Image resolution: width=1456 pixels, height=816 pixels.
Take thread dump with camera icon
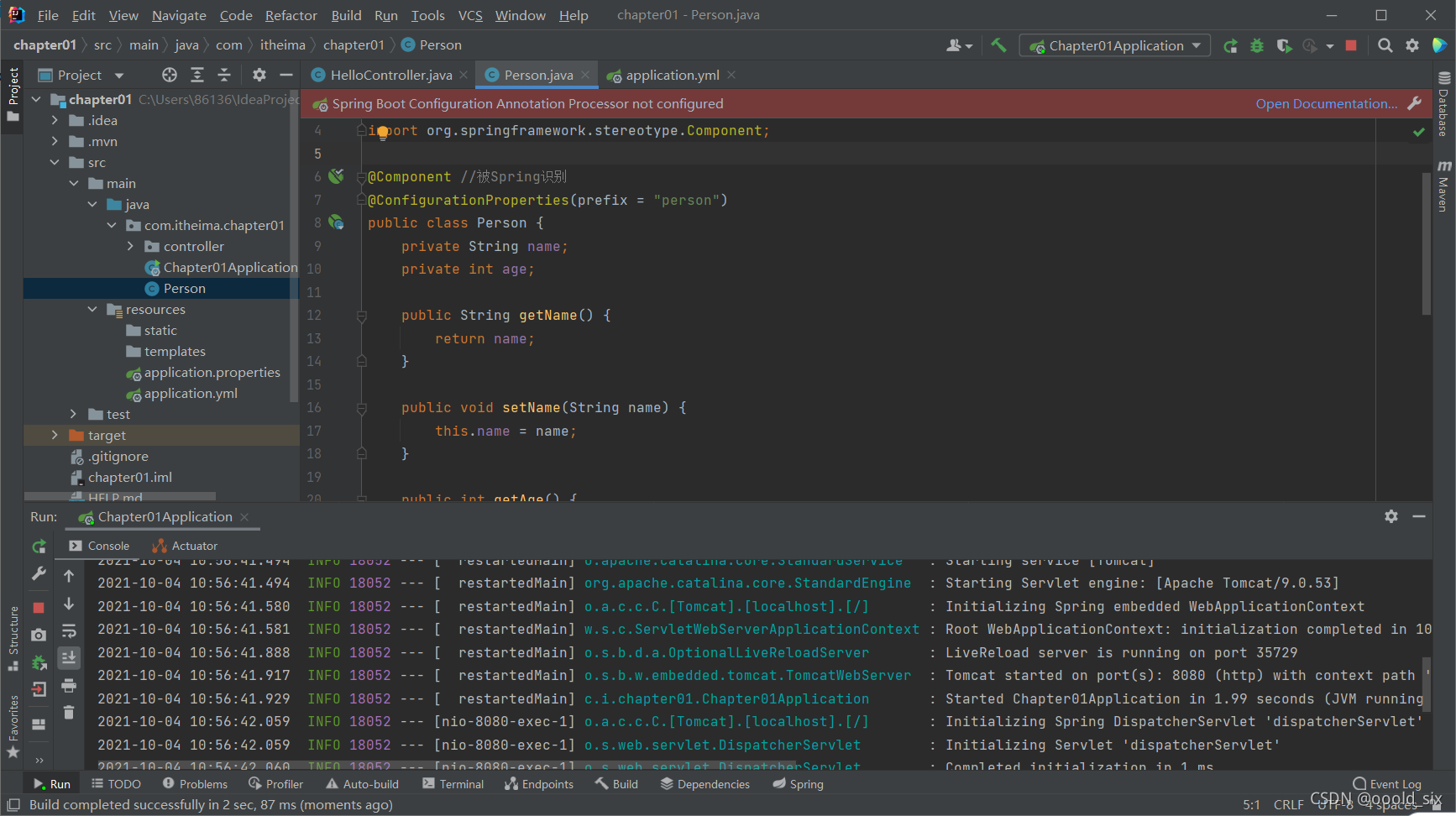39,635
